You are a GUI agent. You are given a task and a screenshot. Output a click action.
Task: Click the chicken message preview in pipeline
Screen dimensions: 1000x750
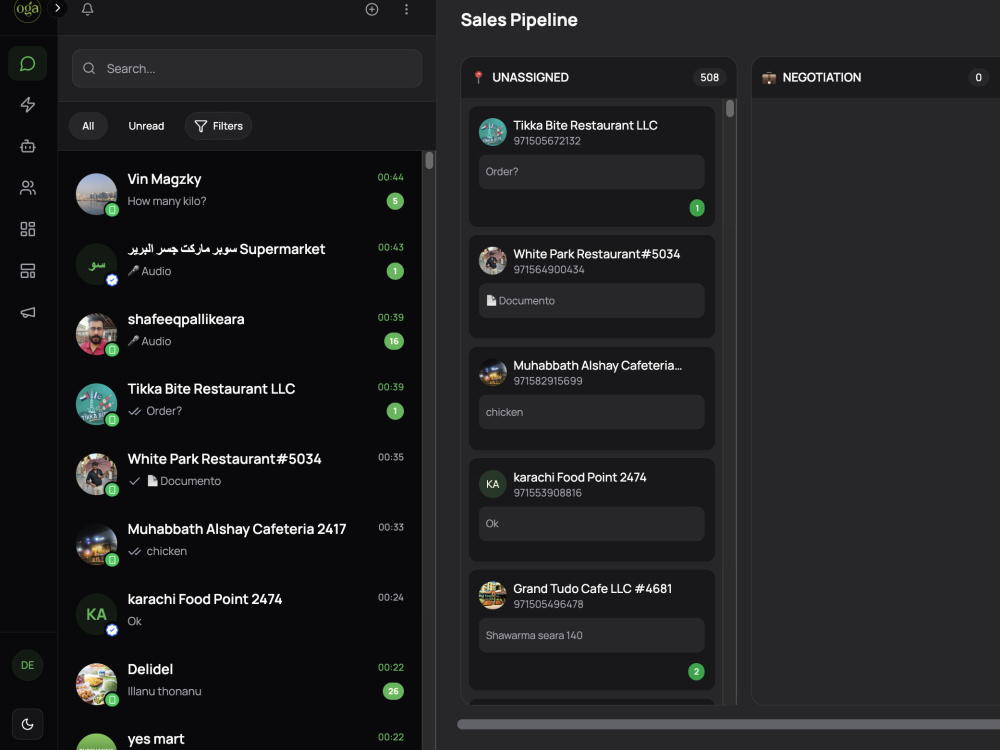592,413
